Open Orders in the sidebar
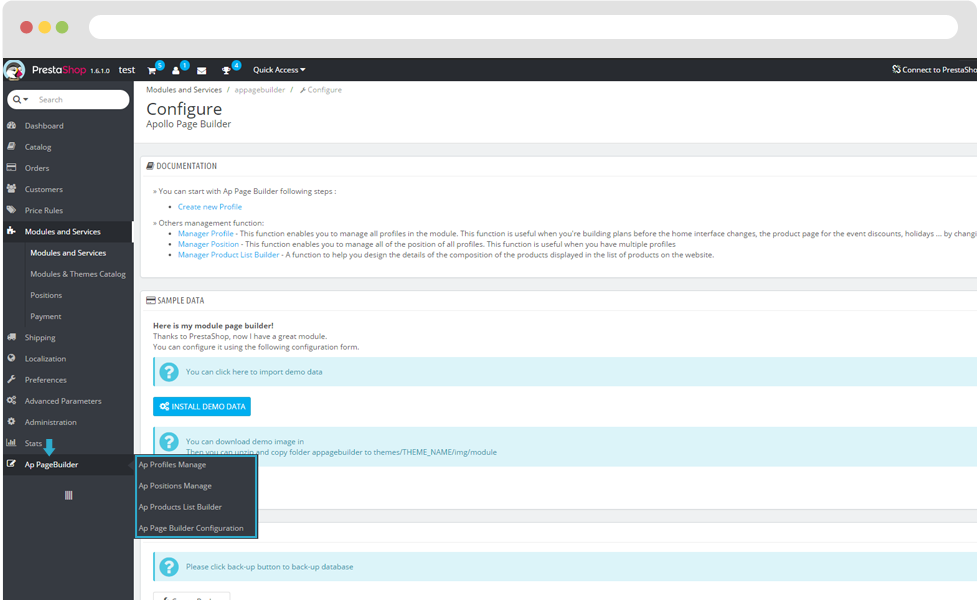Image resolution: width=978 pixels, height=600 pixels. [x=37, y=168]
